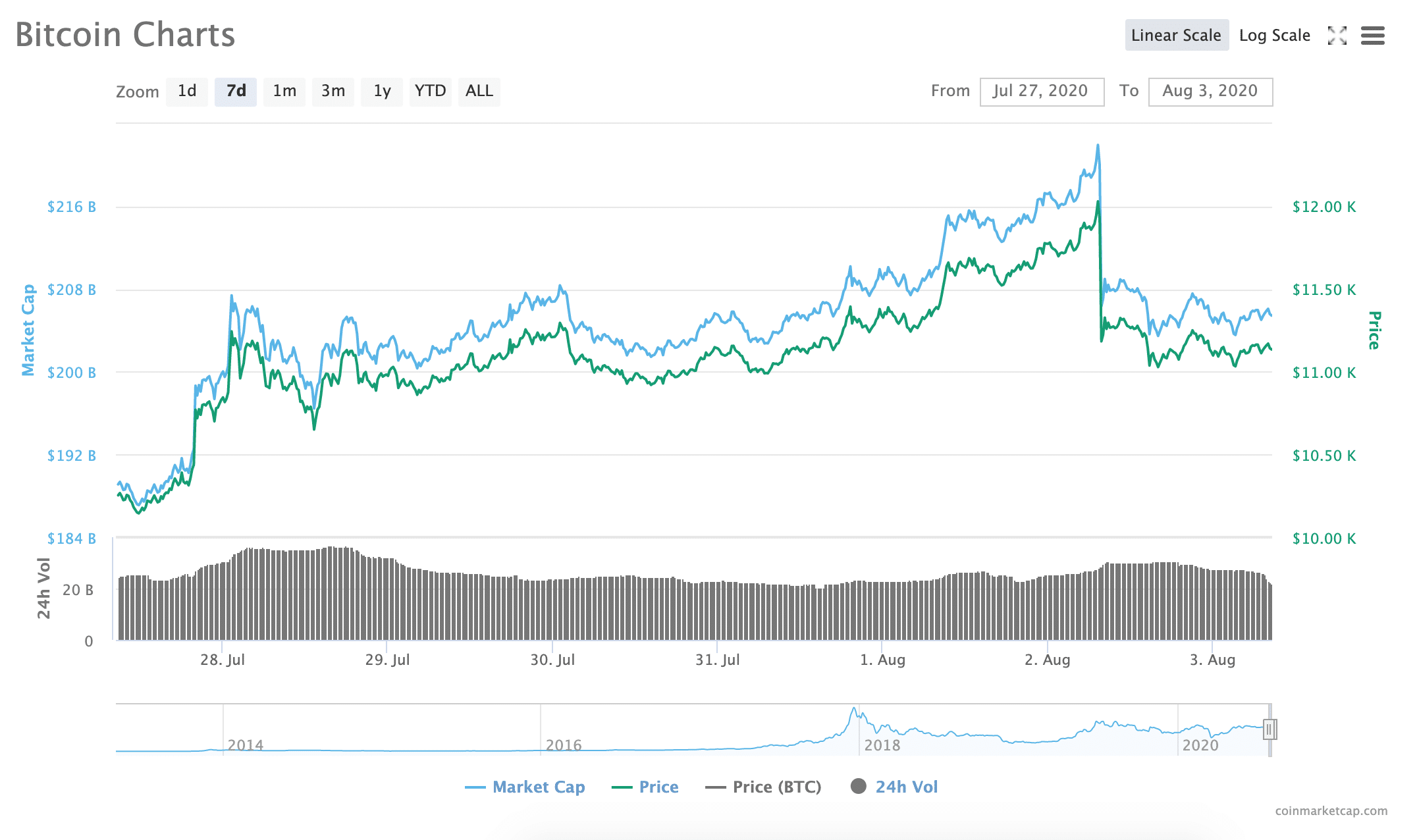Screen dimensions: 1417x840
Task: Select the 7d zoom range
Action: point(236,91)
